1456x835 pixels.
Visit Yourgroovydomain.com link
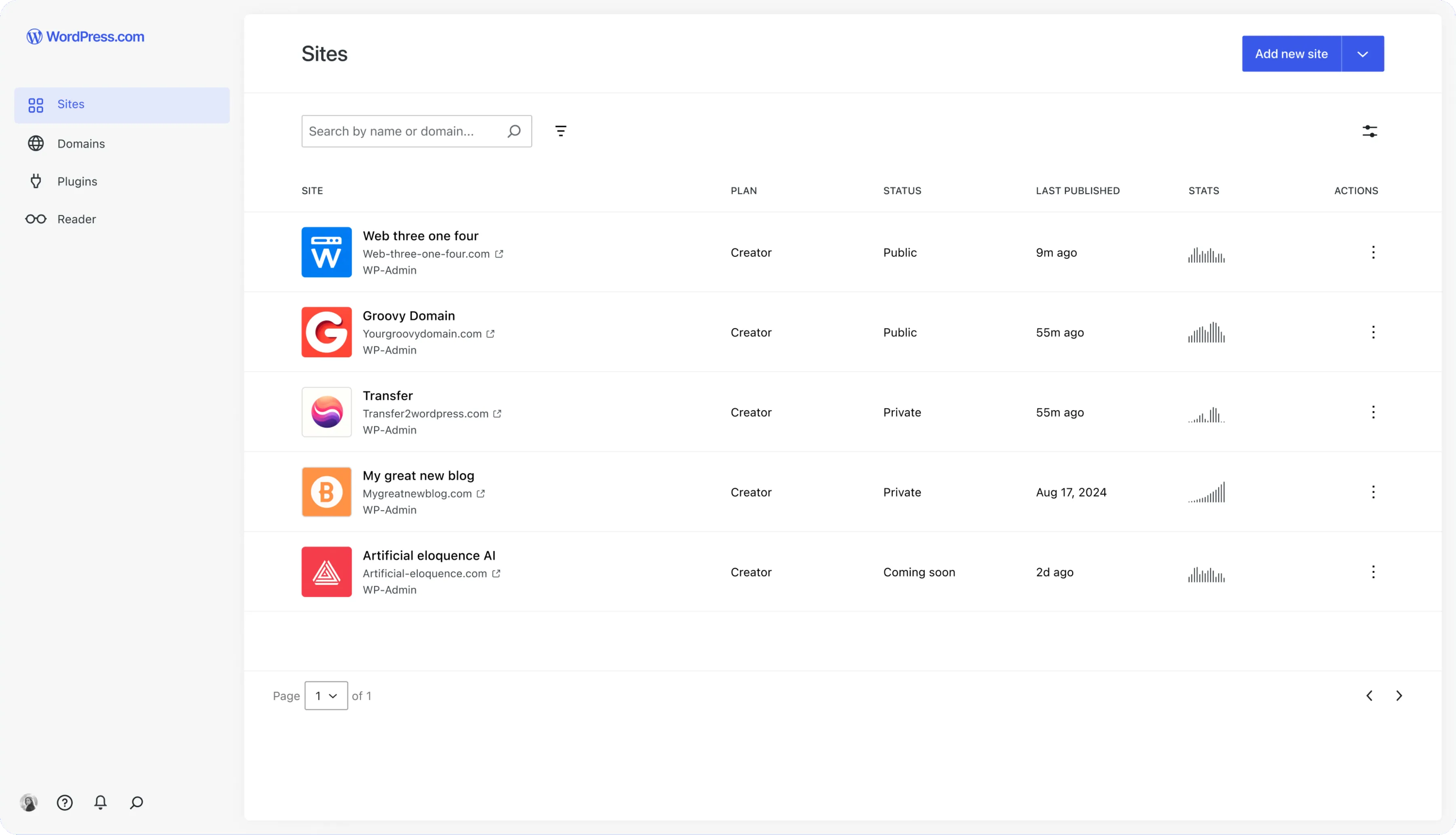pyautogui.click(x=429, y=334)
